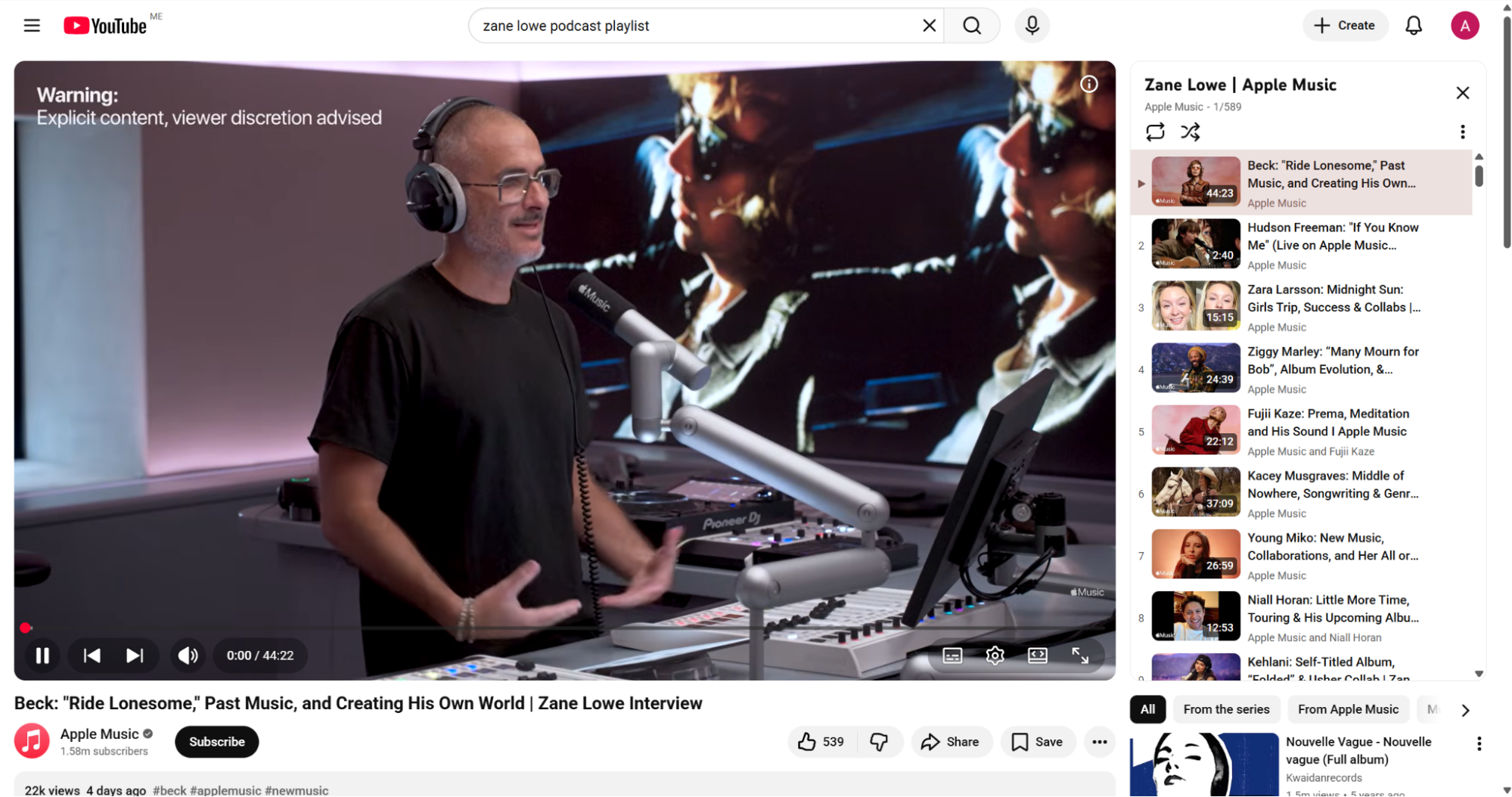
Task: Open Kwaidanrecords channel text
Action: tap(1324, 778)
